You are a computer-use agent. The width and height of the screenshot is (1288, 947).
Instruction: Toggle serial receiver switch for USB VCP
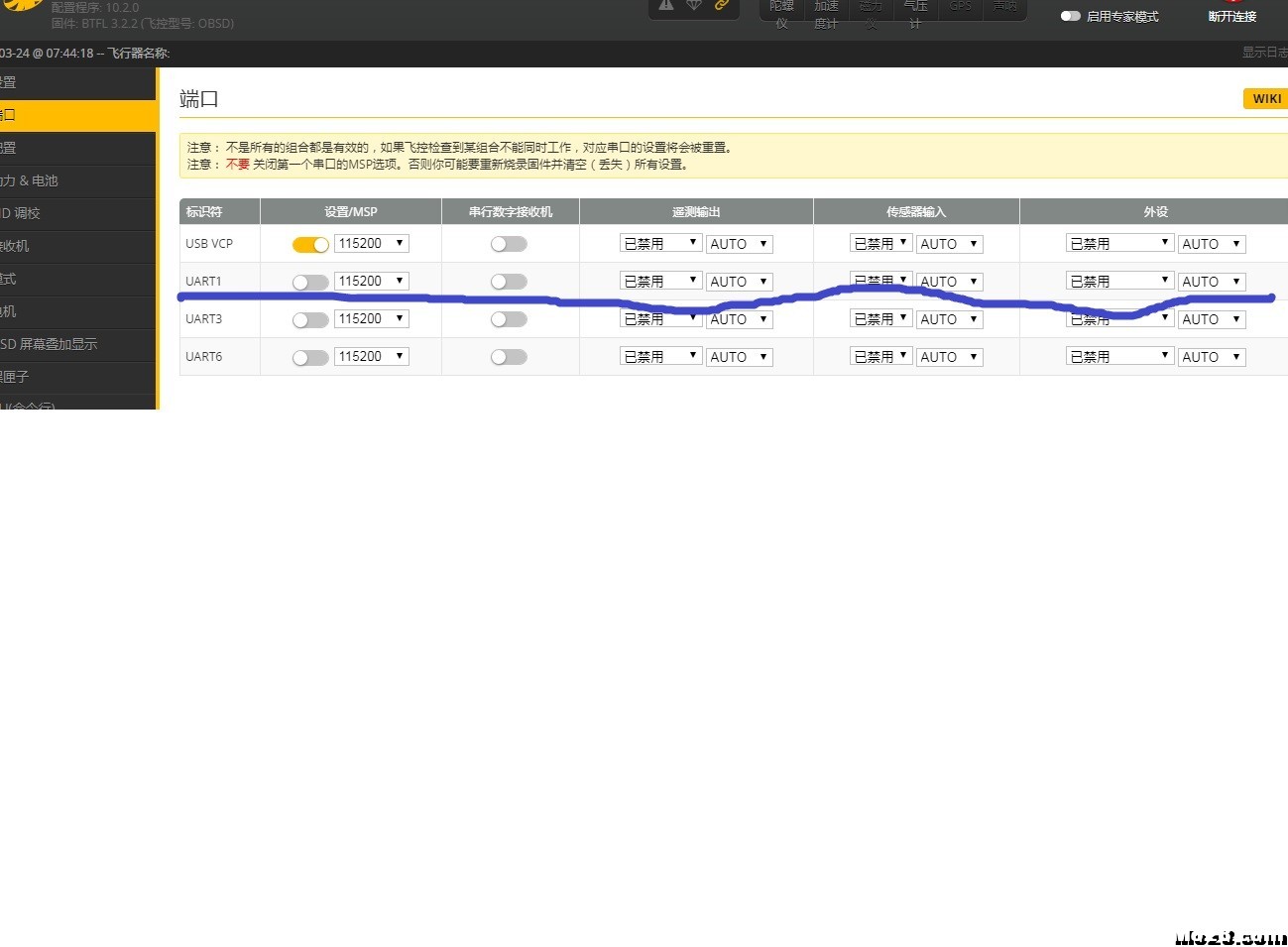[509, 244]
